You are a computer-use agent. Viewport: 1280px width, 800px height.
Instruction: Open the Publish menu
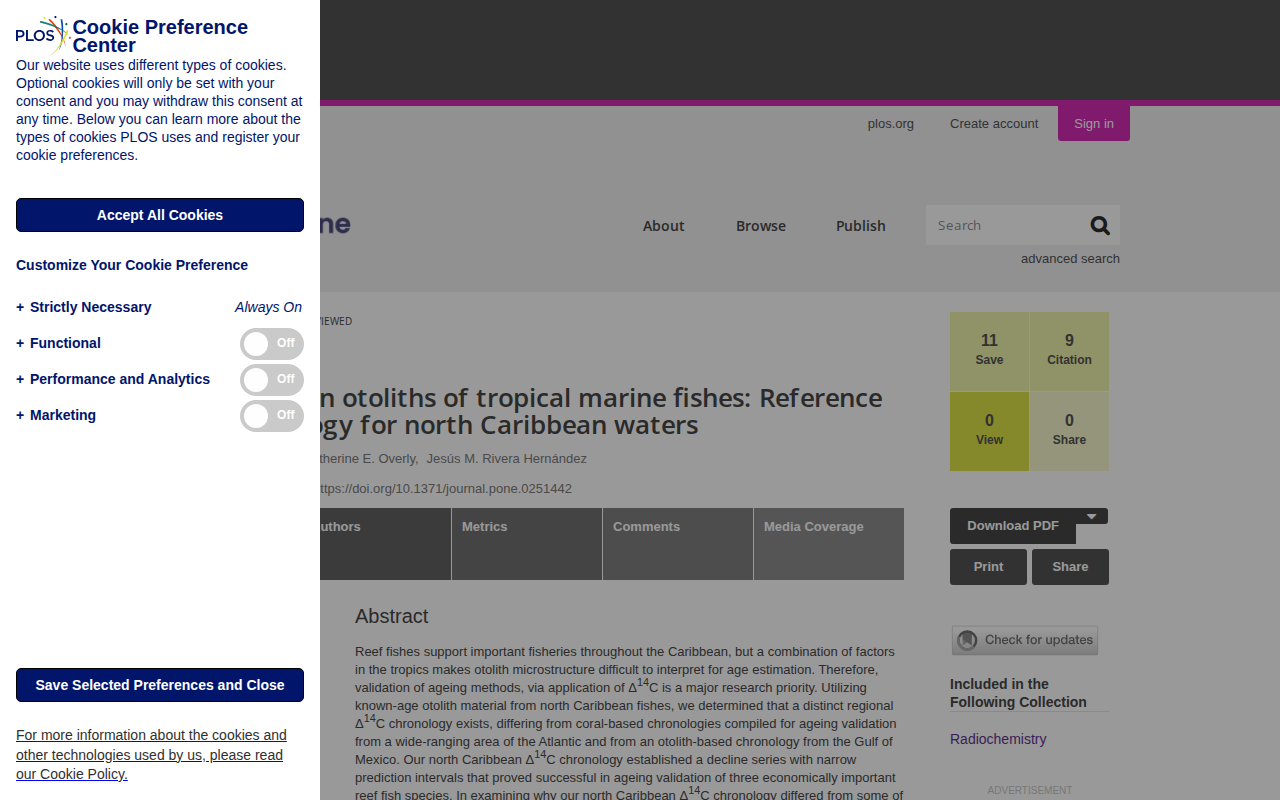click(861, 226)
